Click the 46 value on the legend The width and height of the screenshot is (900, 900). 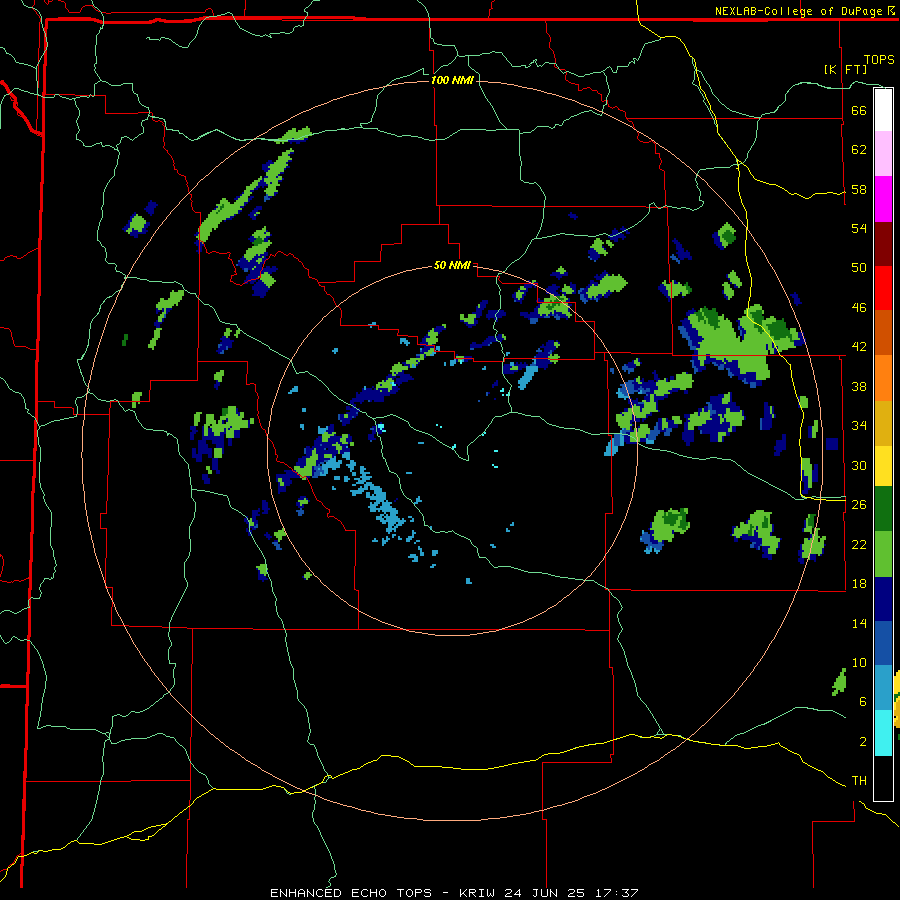(859, 308)
